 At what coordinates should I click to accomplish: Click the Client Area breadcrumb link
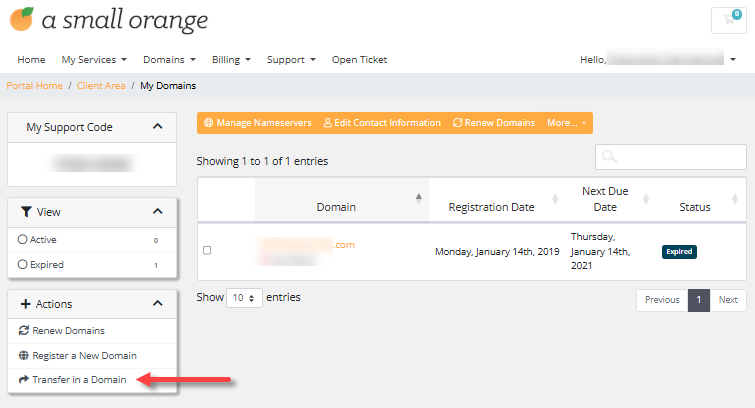point(101,86)
